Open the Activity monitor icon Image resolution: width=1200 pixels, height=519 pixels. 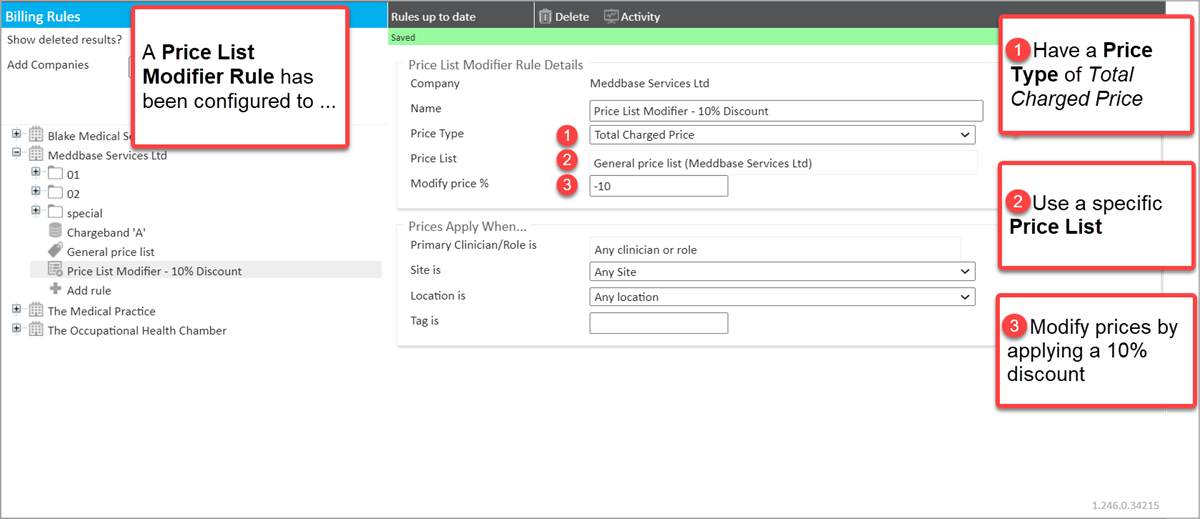pyautogui.click(x=612, y=17)
